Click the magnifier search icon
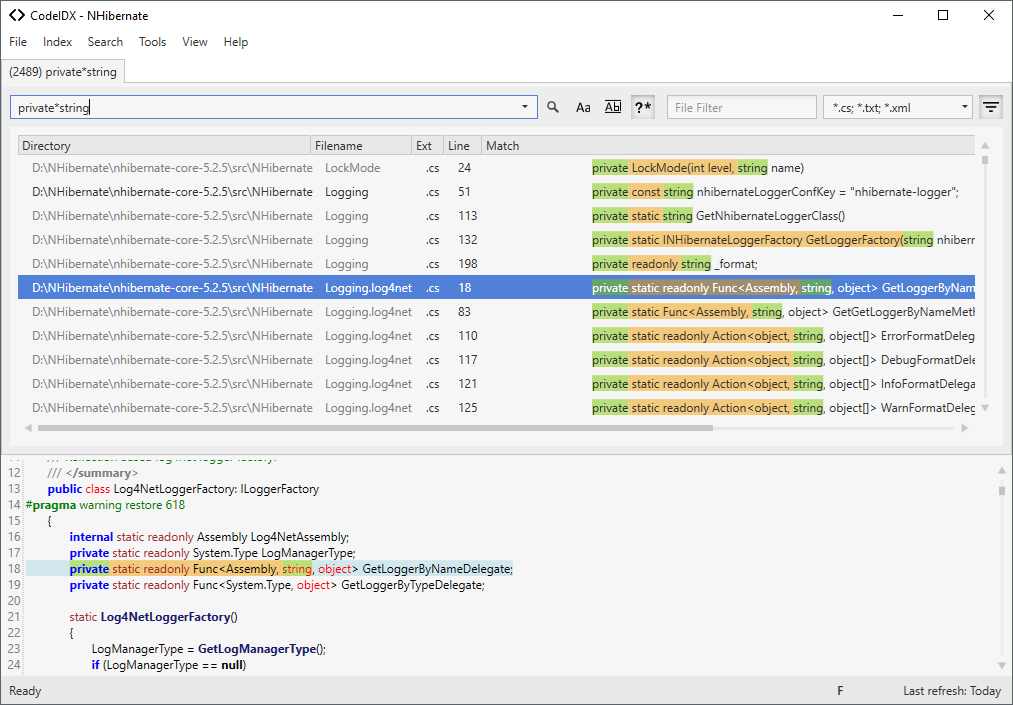 (x=553, y=107)
